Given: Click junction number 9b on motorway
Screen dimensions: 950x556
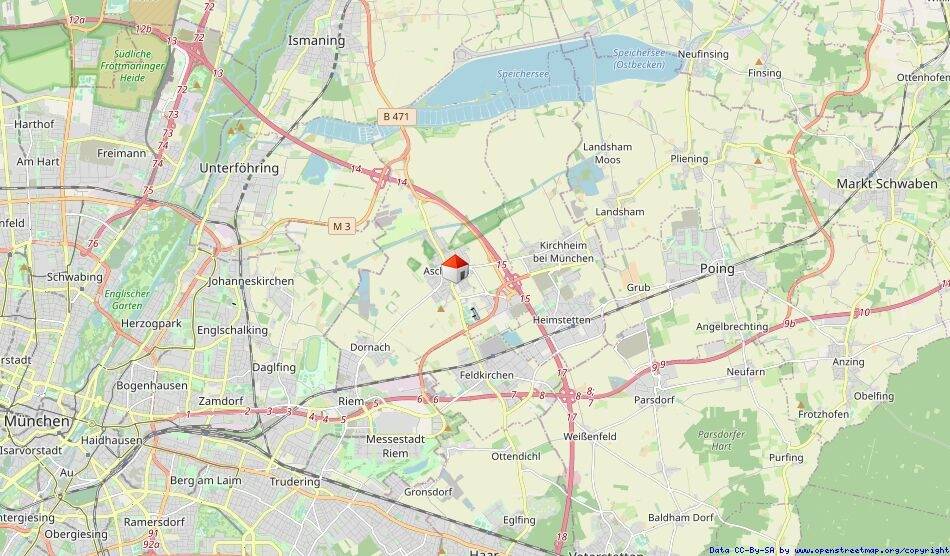Looking at the screenshot, I should pyautogui.click(x=789, y=324).
